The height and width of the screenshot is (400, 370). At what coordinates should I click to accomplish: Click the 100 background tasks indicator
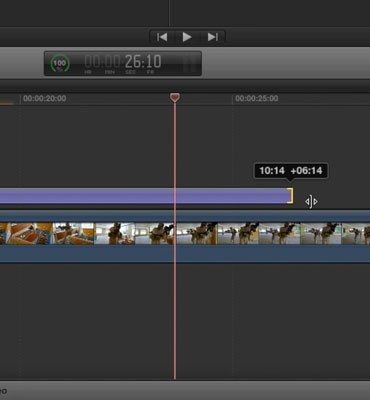pos(60,63)
